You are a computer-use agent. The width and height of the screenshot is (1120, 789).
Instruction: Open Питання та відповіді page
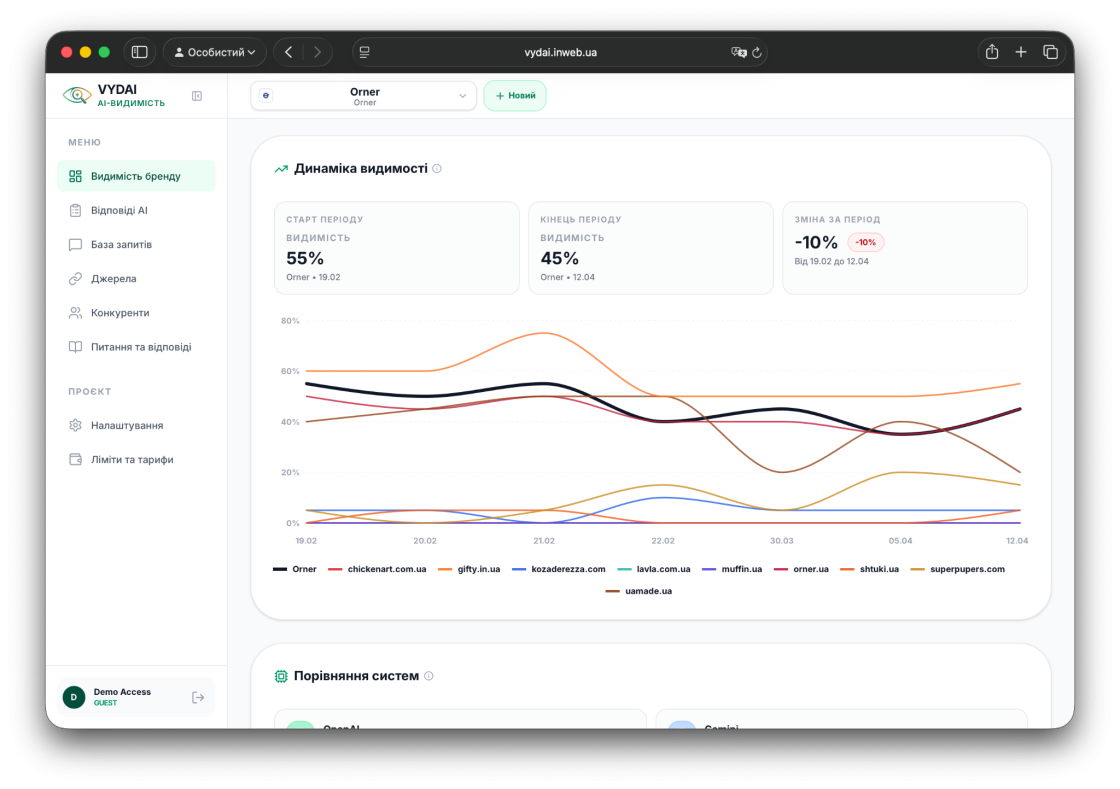136,347
